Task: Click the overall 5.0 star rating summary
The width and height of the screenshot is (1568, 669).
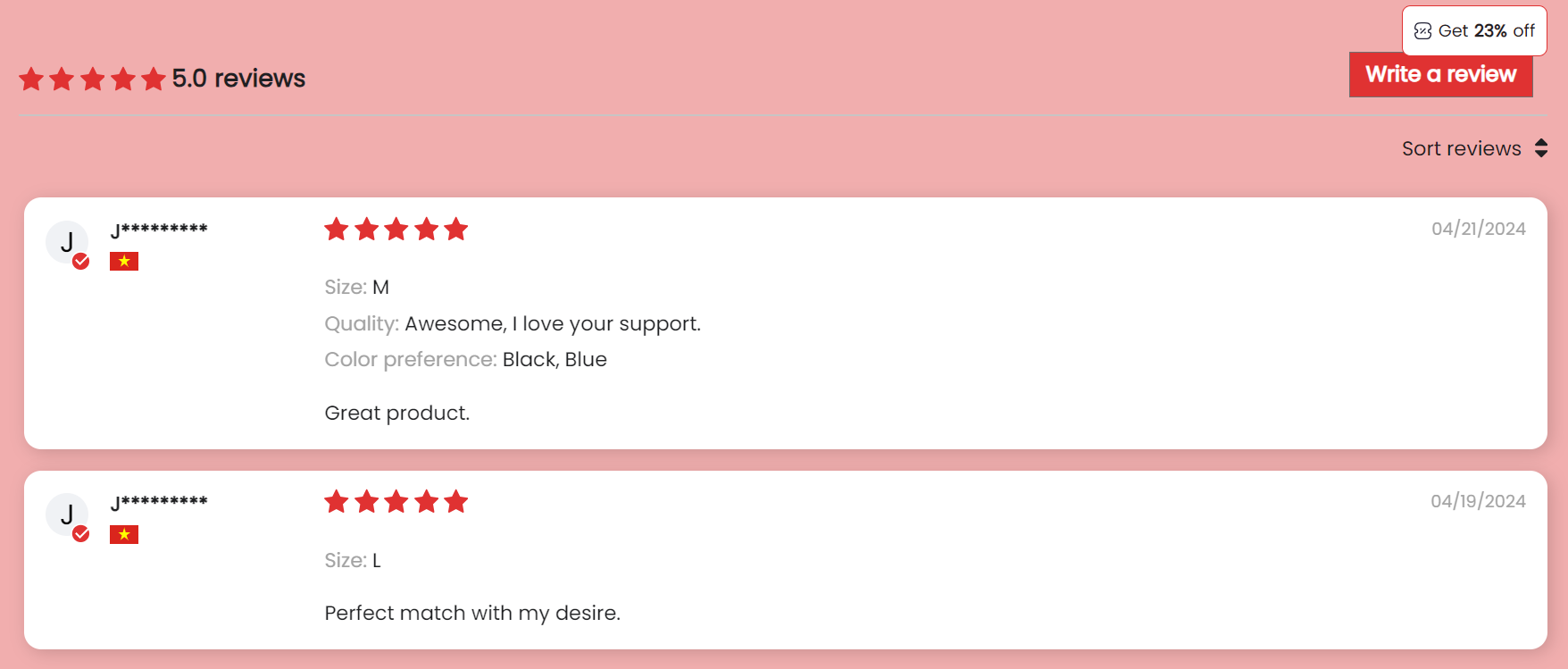Action: click(x=93, y=79)
